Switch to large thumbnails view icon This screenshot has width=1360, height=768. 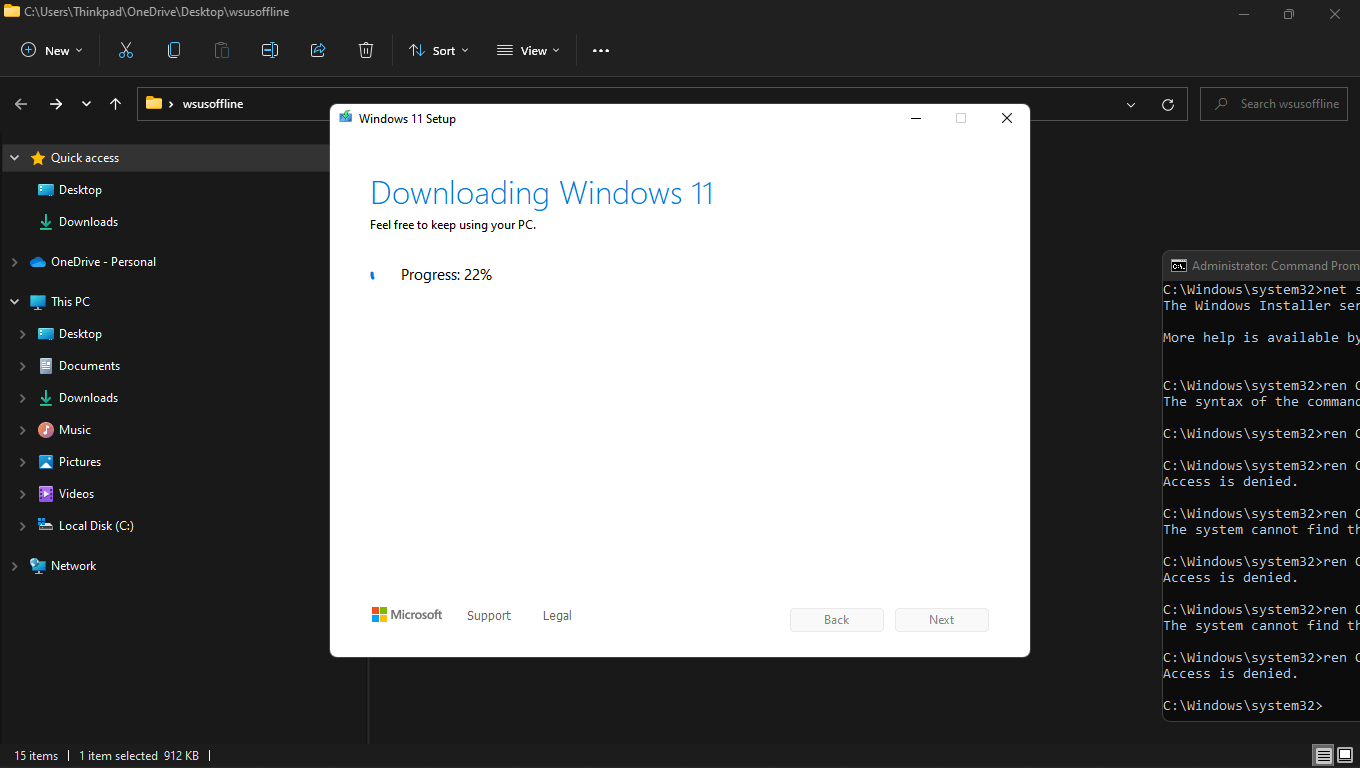[1345, 755]
